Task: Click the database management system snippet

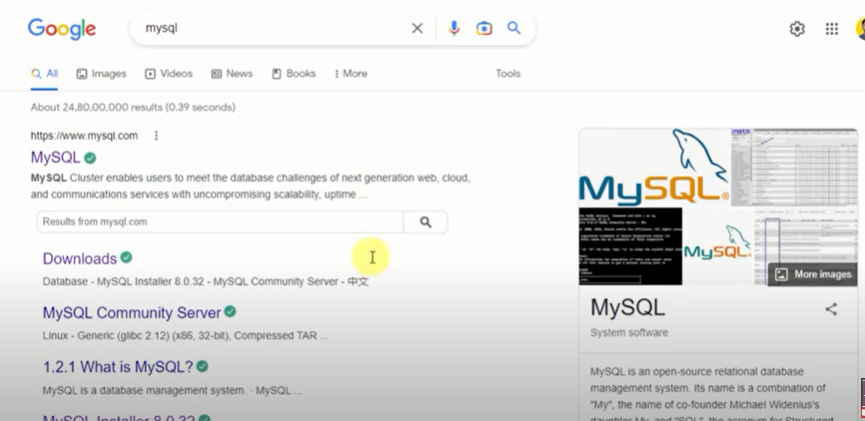Action: 172,391
